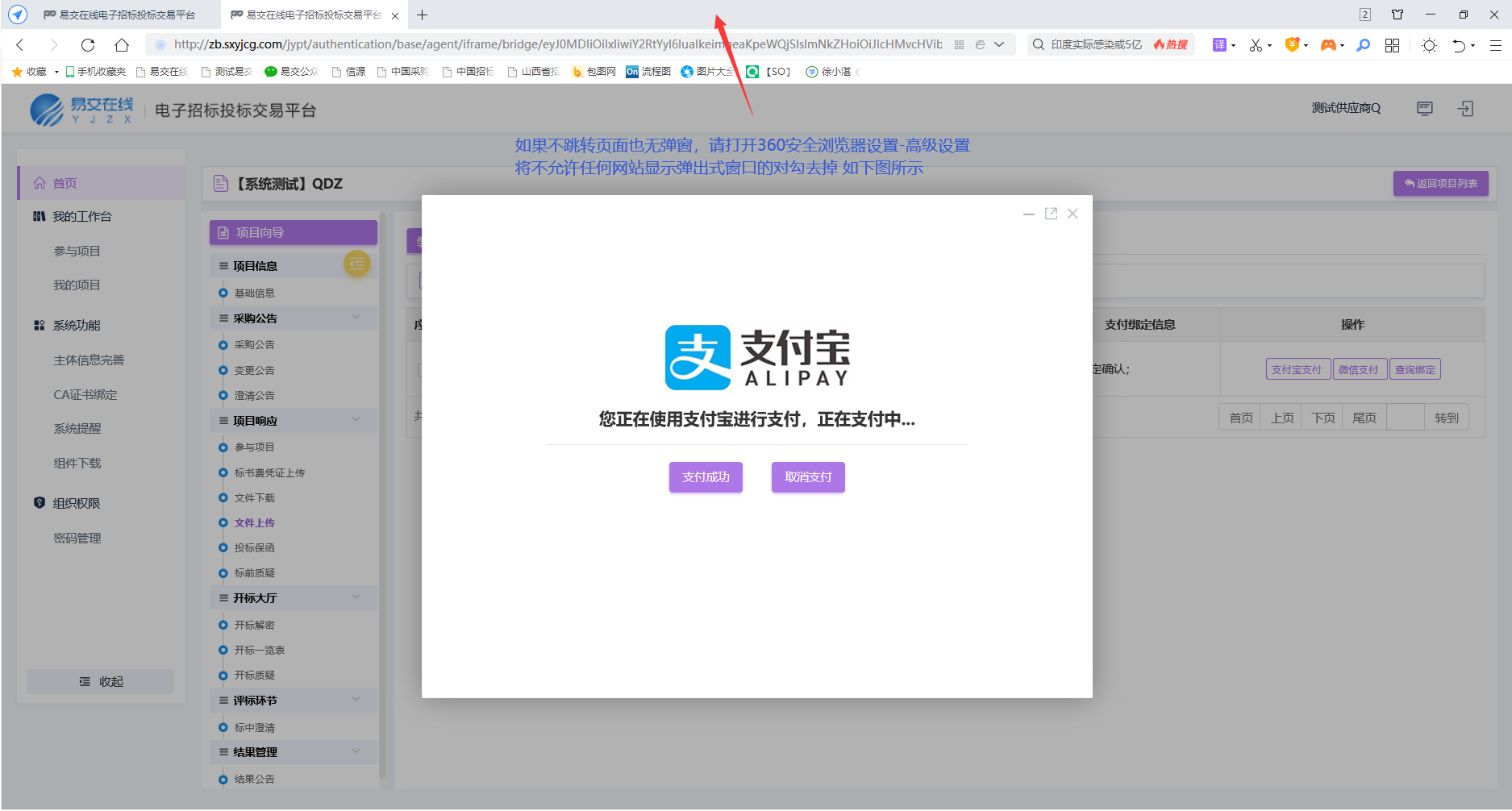Image resolution: width=1512 pixels, height=811 pixels.
Task: Reload the page with refresh icon
Action: (88, 45)
